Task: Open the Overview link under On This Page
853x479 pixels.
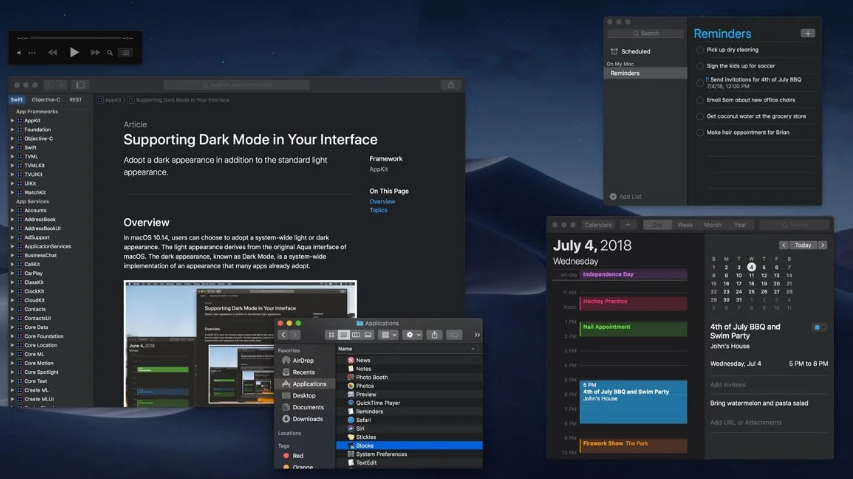Action: (x=382, y=202)
